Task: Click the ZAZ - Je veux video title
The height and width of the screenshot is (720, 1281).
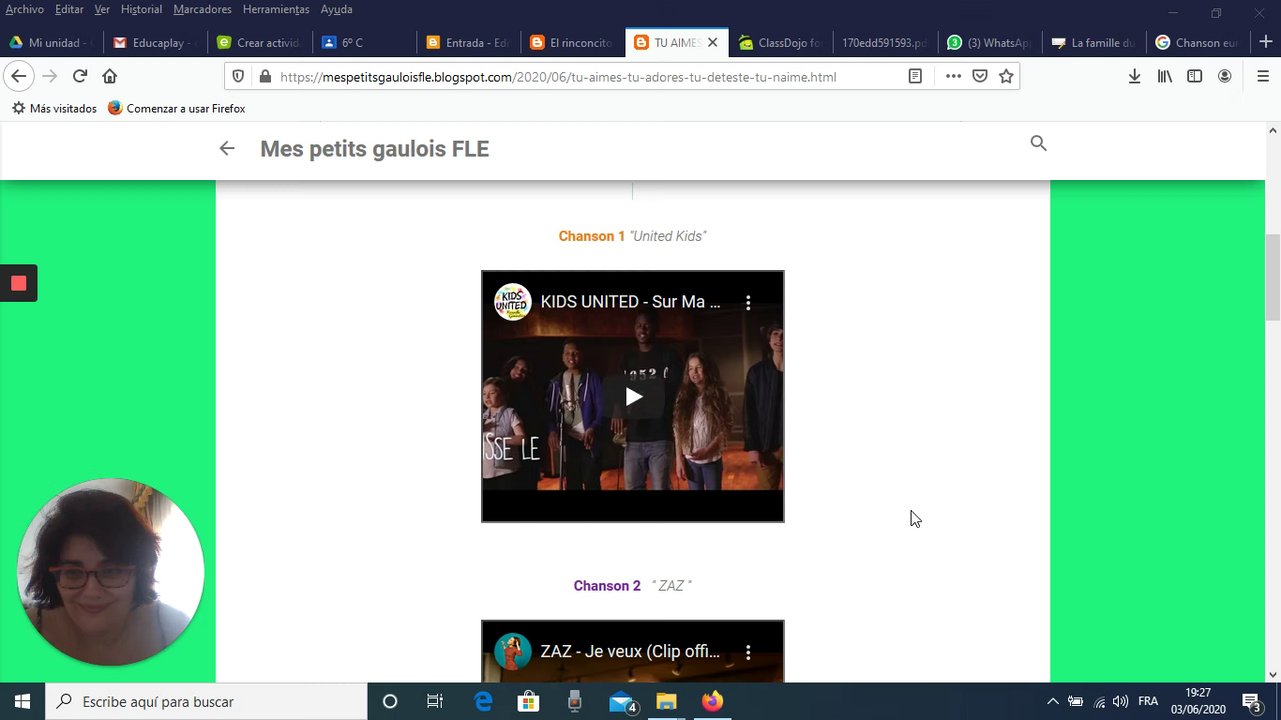Action: (630, 652)
